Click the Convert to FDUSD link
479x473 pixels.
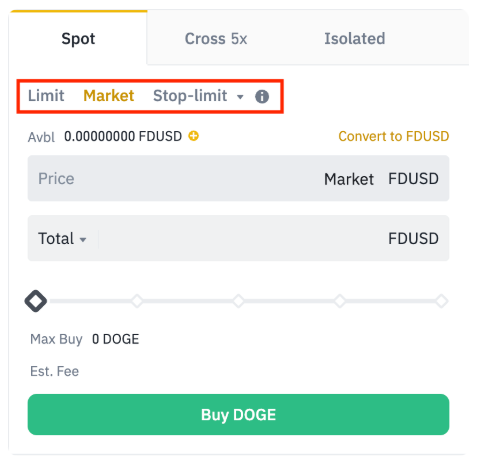tap(394, 136)
